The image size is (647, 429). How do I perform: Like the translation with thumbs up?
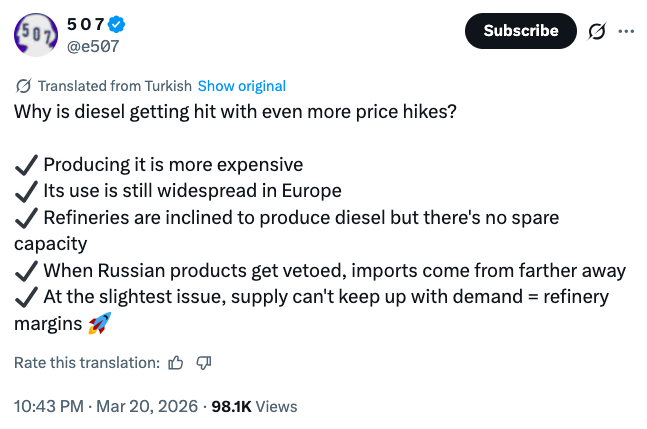tap(176, 363)
